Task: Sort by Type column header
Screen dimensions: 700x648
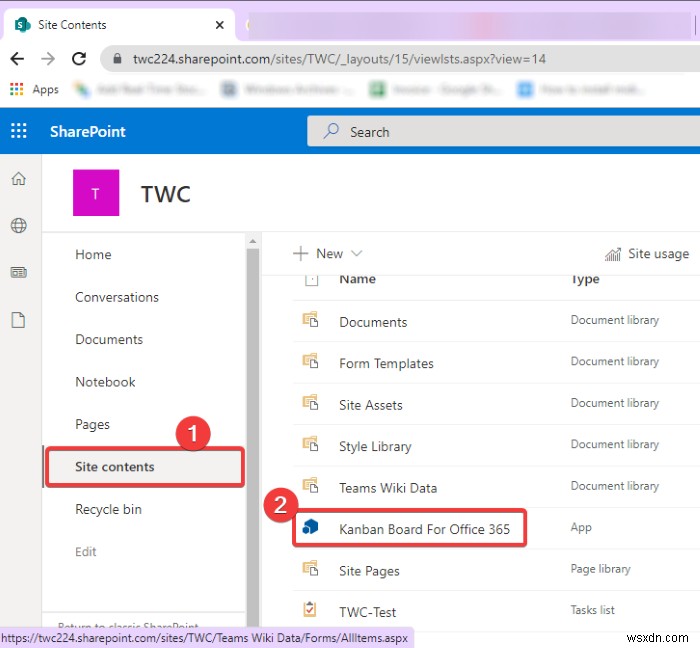Action: [585, 279]
